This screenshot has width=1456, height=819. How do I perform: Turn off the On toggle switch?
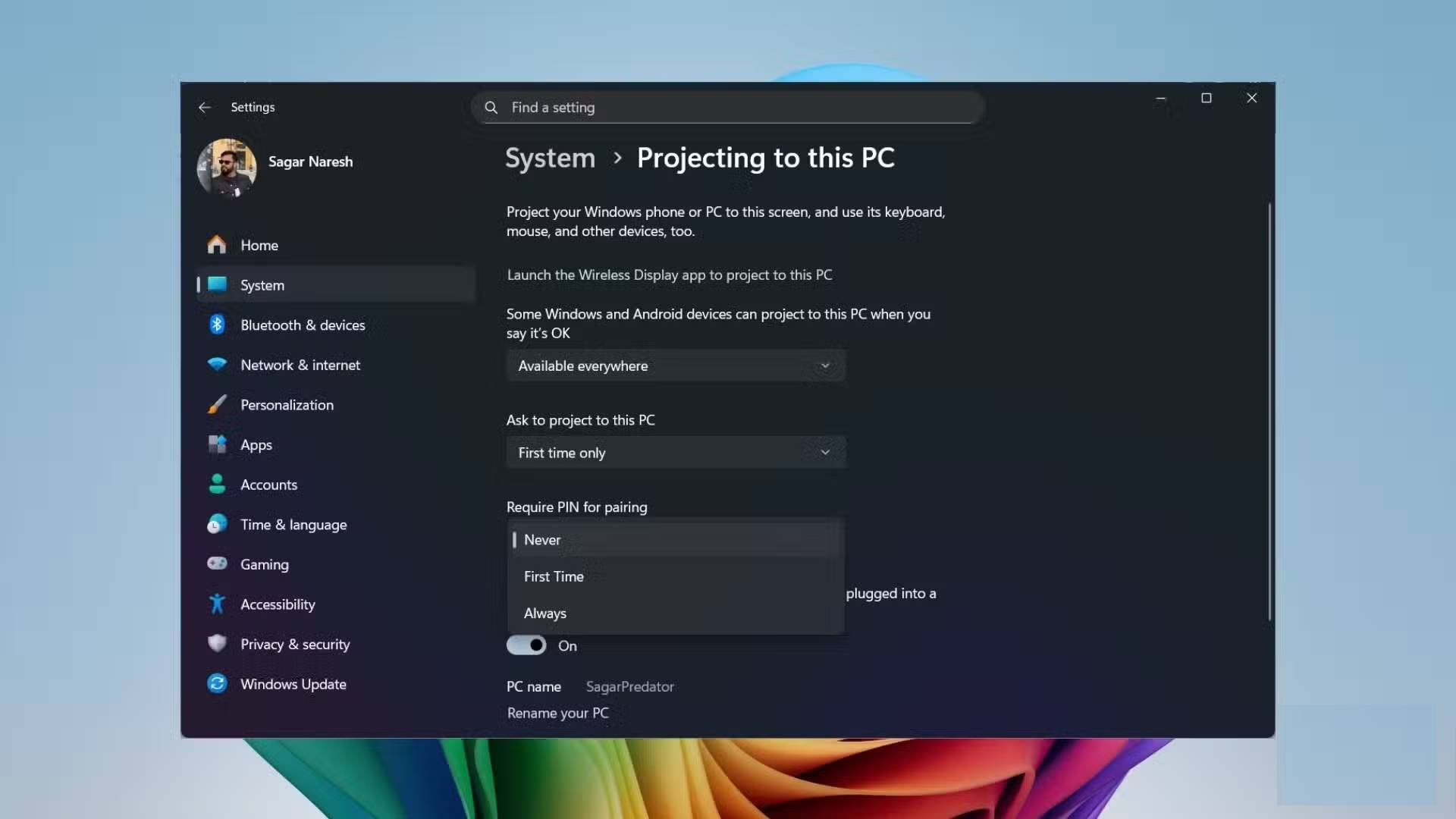[x=526, y=645]
